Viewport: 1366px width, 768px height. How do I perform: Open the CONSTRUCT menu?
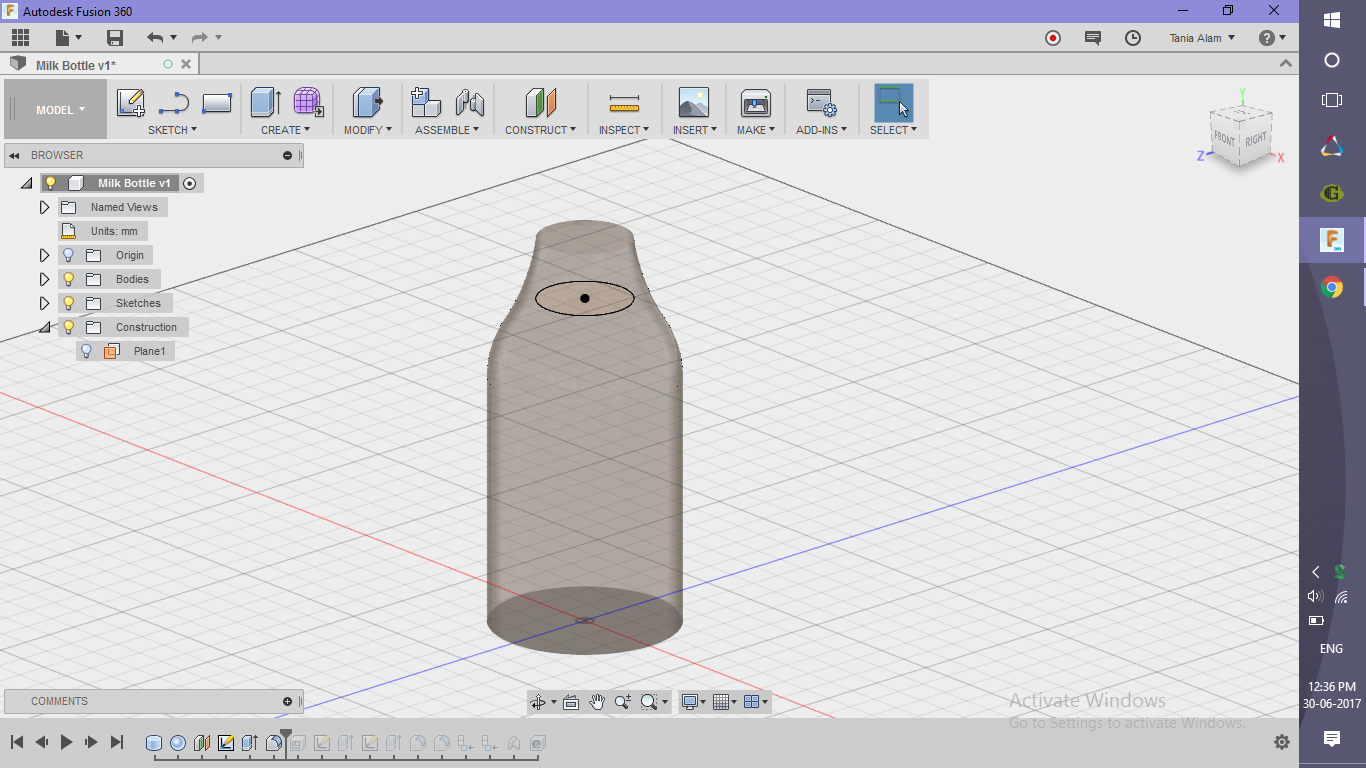point(540,130)
